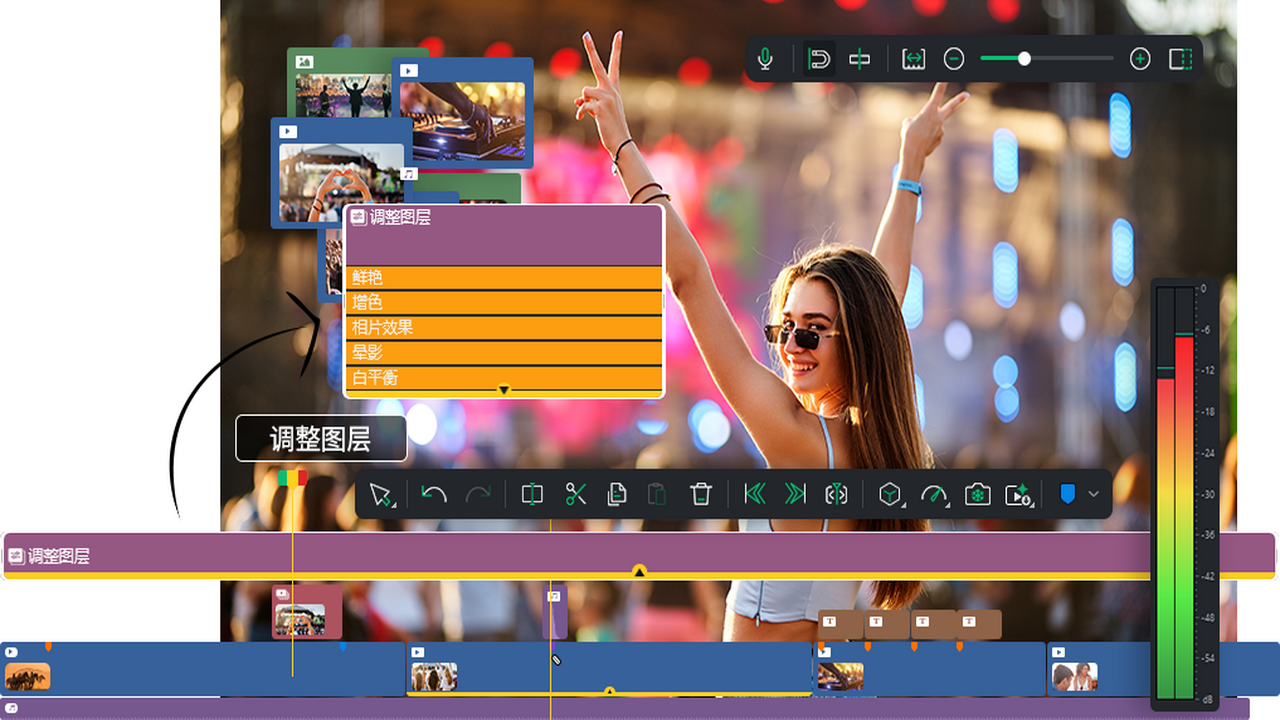Click the plus zoom-in button
The height and width of the screenshot is (720, 1280).
click(1139, 60)
